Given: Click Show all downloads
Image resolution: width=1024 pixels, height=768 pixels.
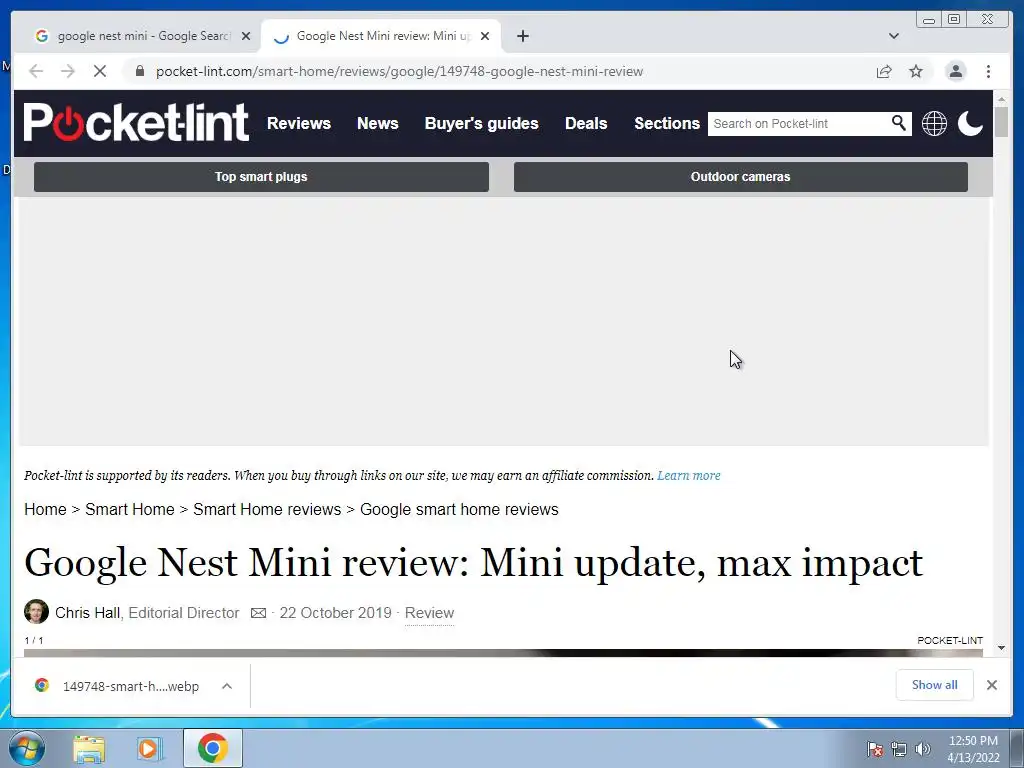Looking at the screenshot, I should tap(935, 684).
